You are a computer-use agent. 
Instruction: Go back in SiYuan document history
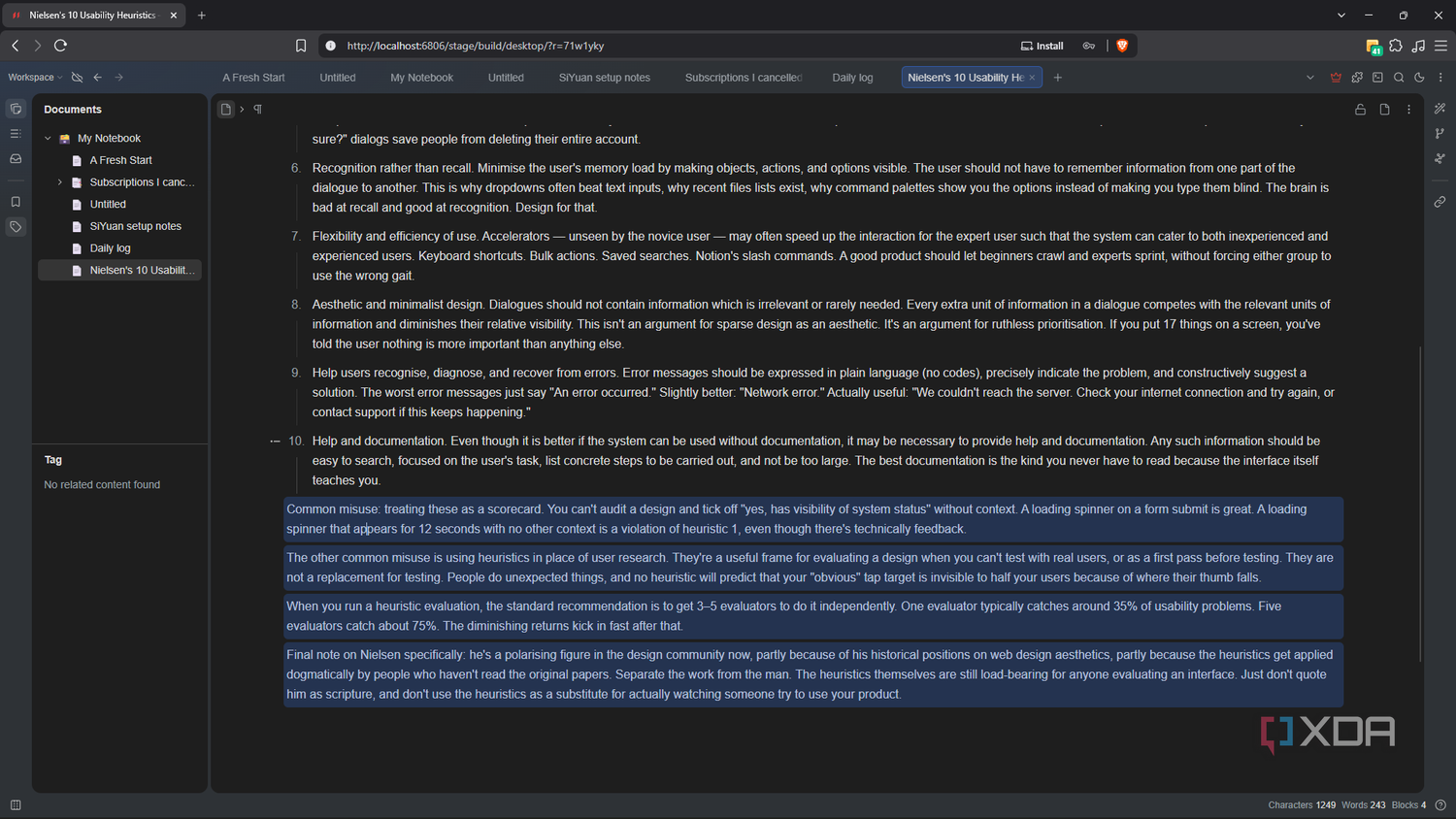97,78
